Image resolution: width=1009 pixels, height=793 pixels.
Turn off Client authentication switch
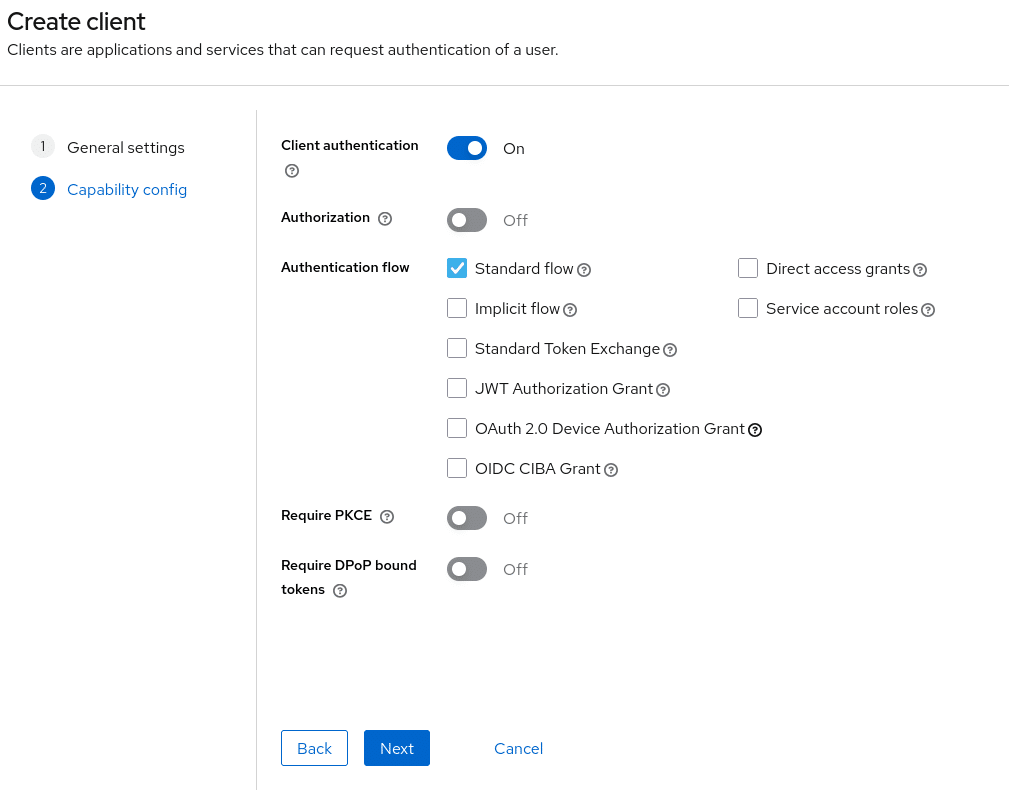tap(467, 148)
